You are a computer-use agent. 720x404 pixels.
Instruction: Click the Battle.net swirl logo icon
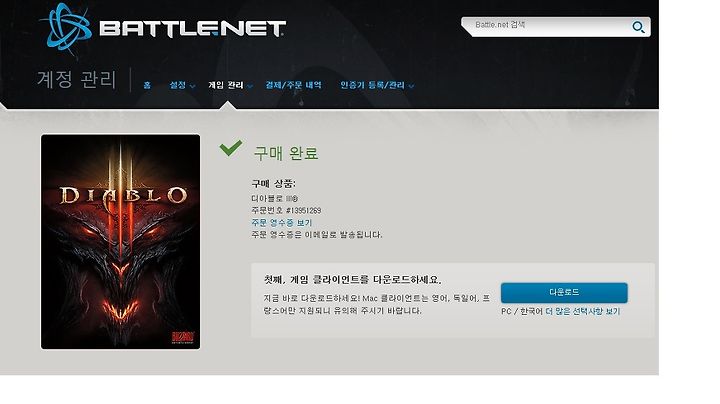[67, 28]
